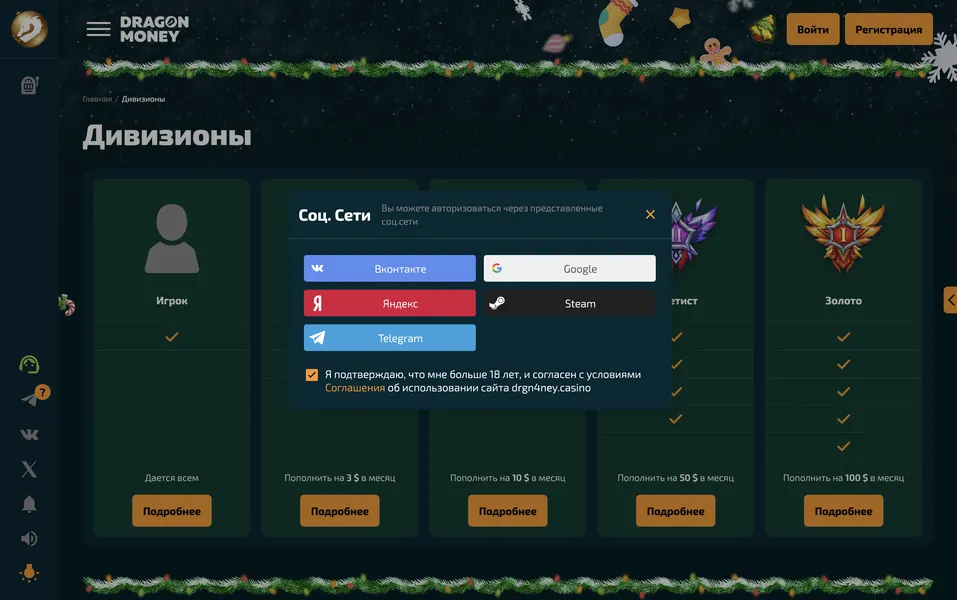Open the VK social icon in left sidebar

30,432
